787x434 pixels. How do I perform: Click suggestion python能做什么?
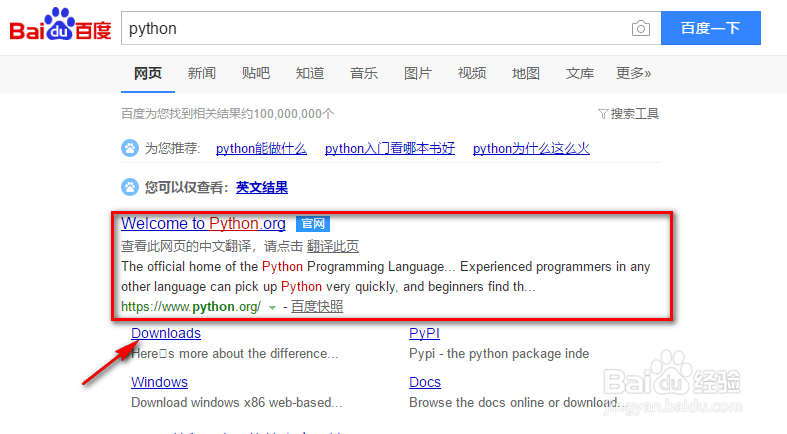(261, 149)
